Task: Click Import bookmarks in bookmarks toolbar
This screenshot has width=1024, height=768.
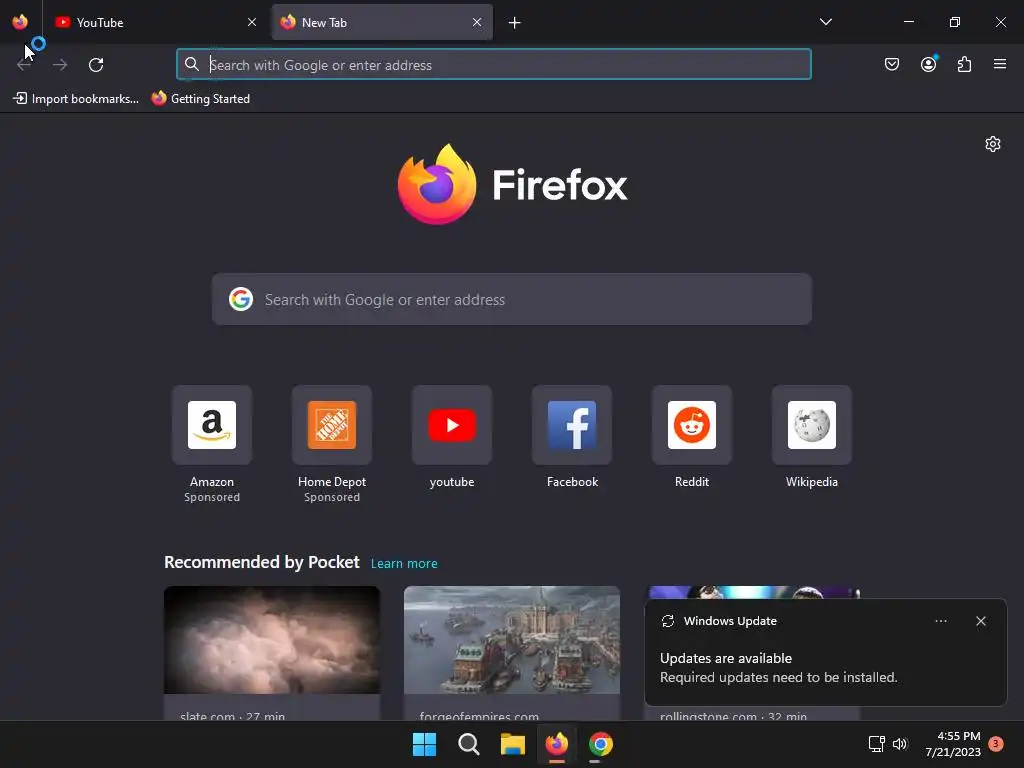Action: (x=76, y=99)
